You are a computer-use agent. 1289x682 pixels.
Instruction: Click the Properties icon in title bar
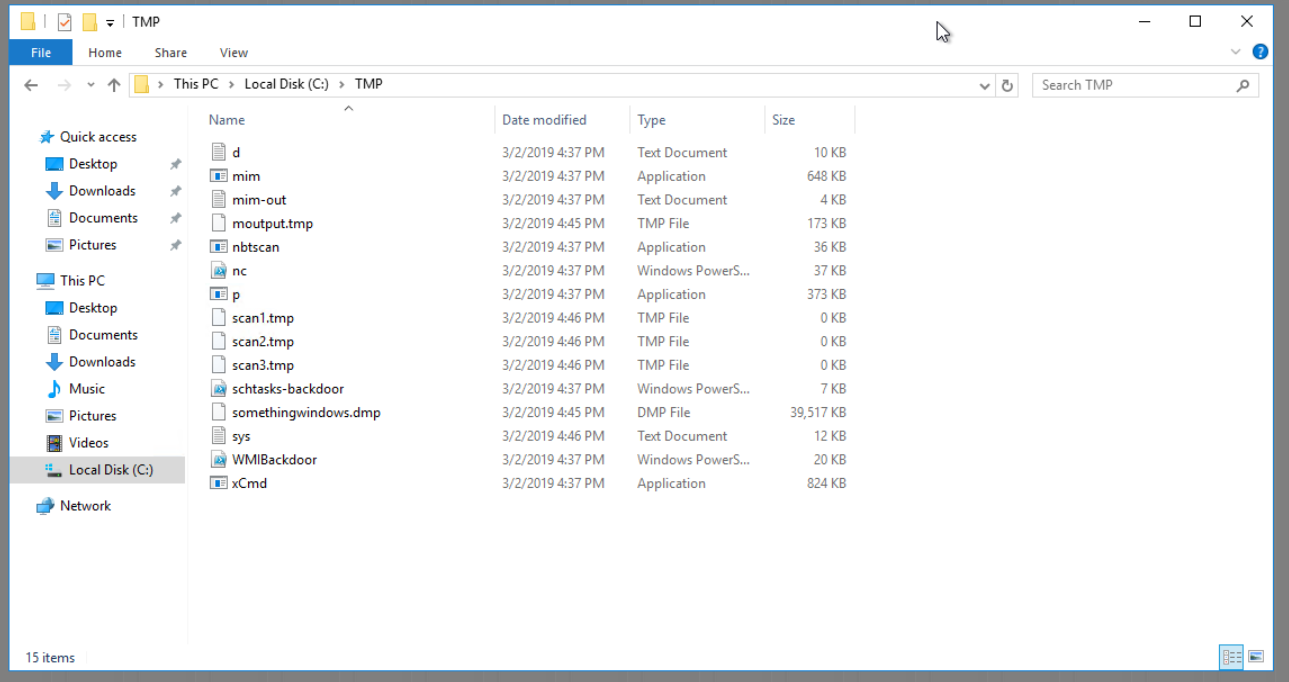[65, 22]
